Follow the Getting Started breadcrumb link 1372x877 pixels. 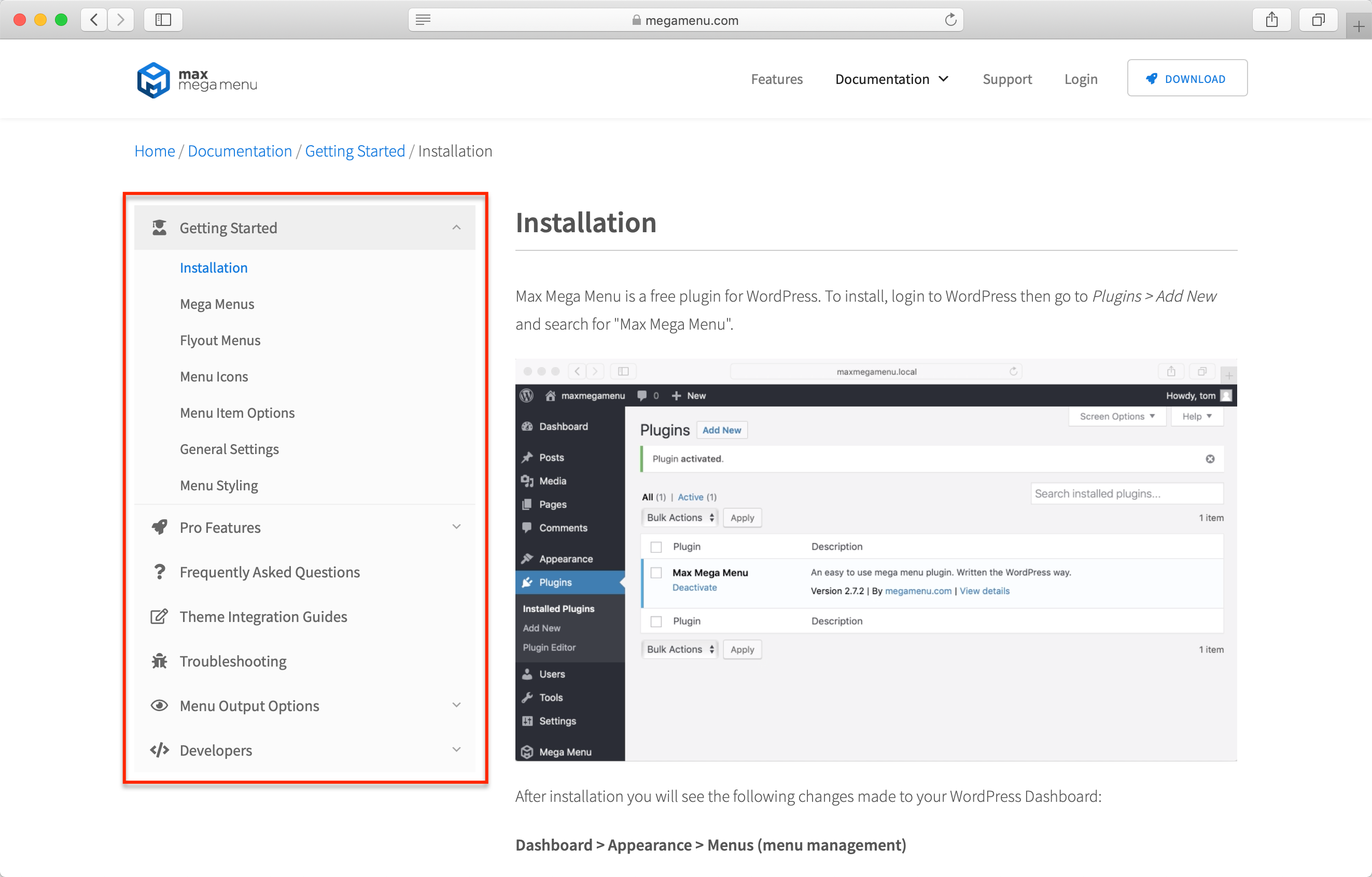(x=355, y=151)
